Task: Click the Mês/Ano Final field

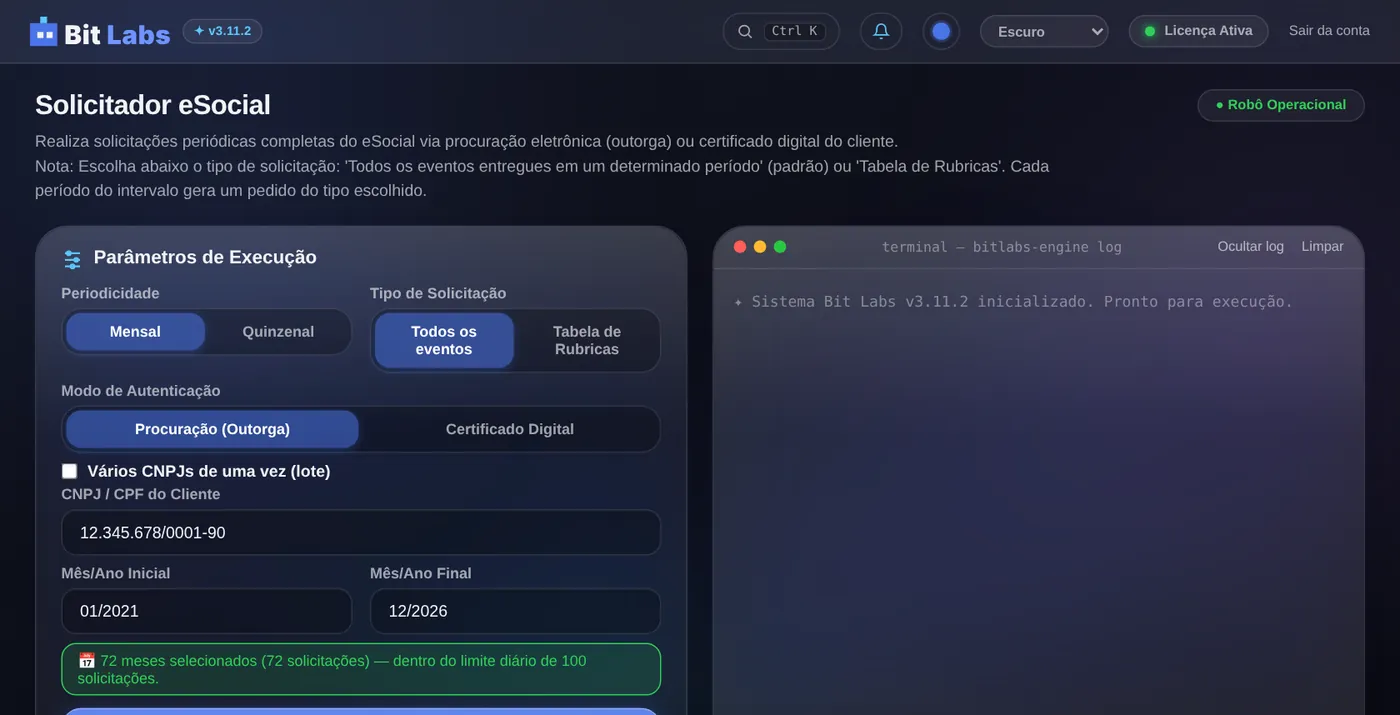Action: pos(515,611)
